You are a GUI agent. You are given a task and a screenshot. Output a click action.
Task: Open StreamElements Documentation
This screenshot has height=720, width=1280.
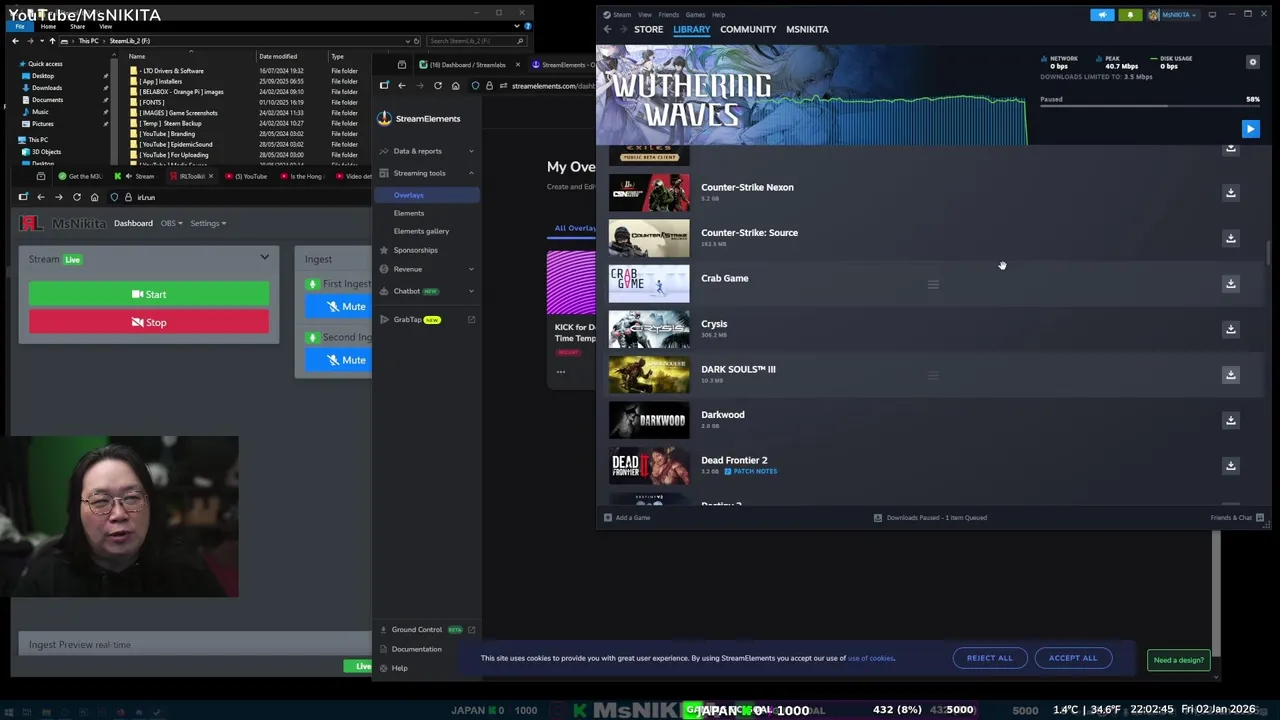pyautogui.click(x=416, y=649)
